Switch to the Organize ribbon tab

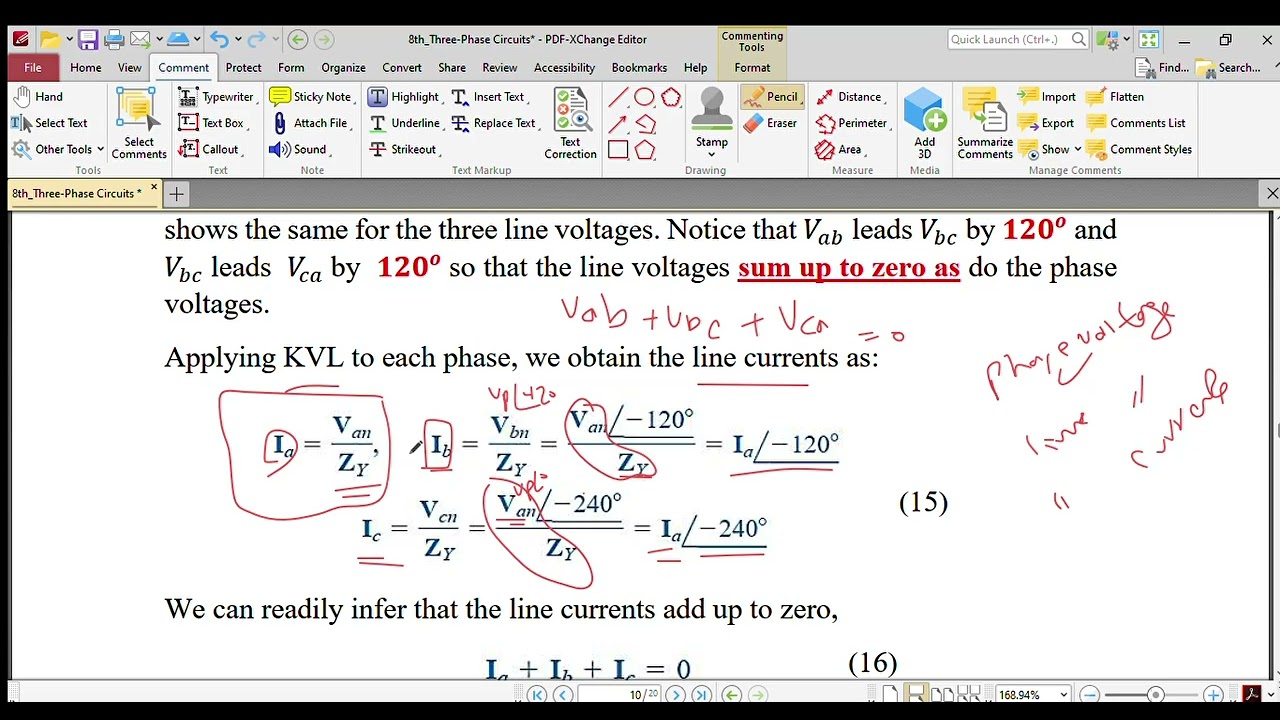[x=343, y=67]
